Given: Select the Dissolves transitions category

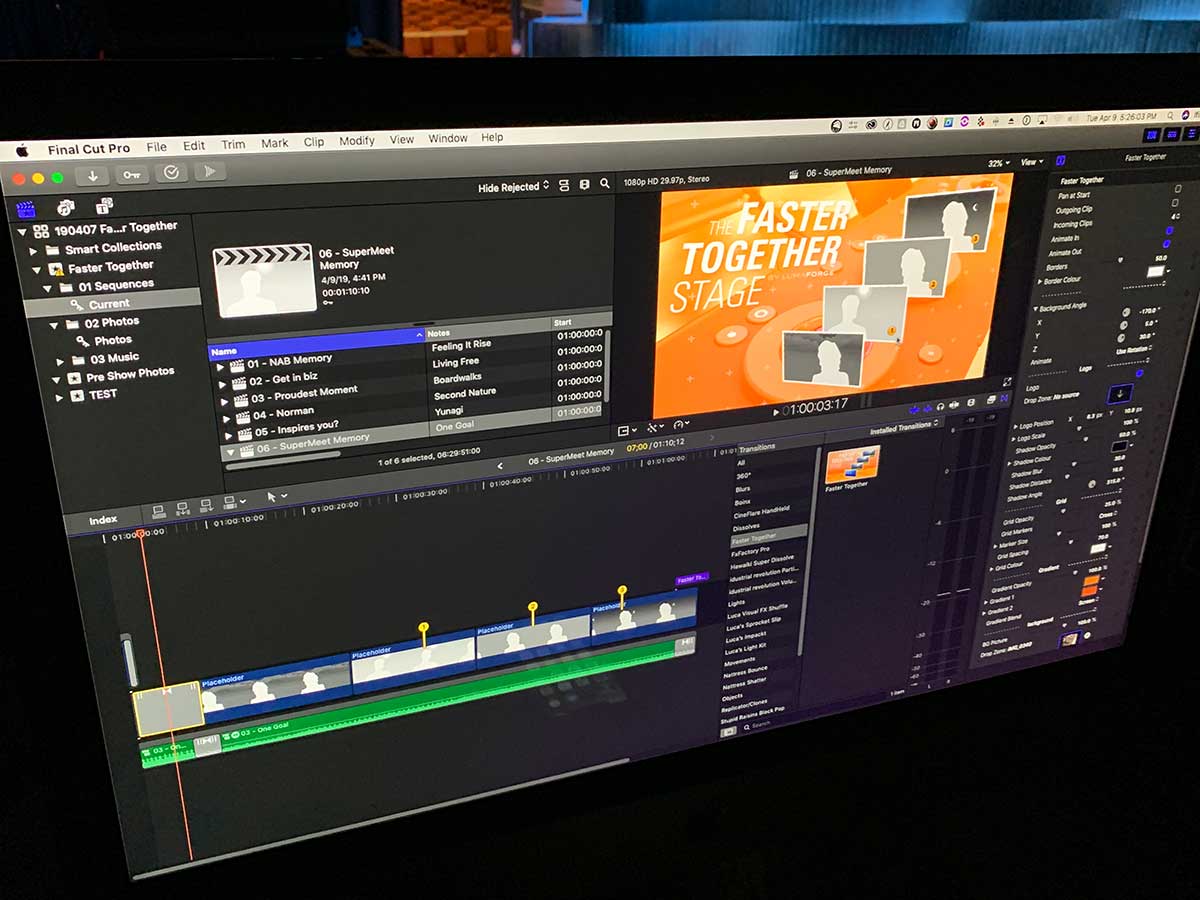Looking at the screenshot, I should (747, 526).
